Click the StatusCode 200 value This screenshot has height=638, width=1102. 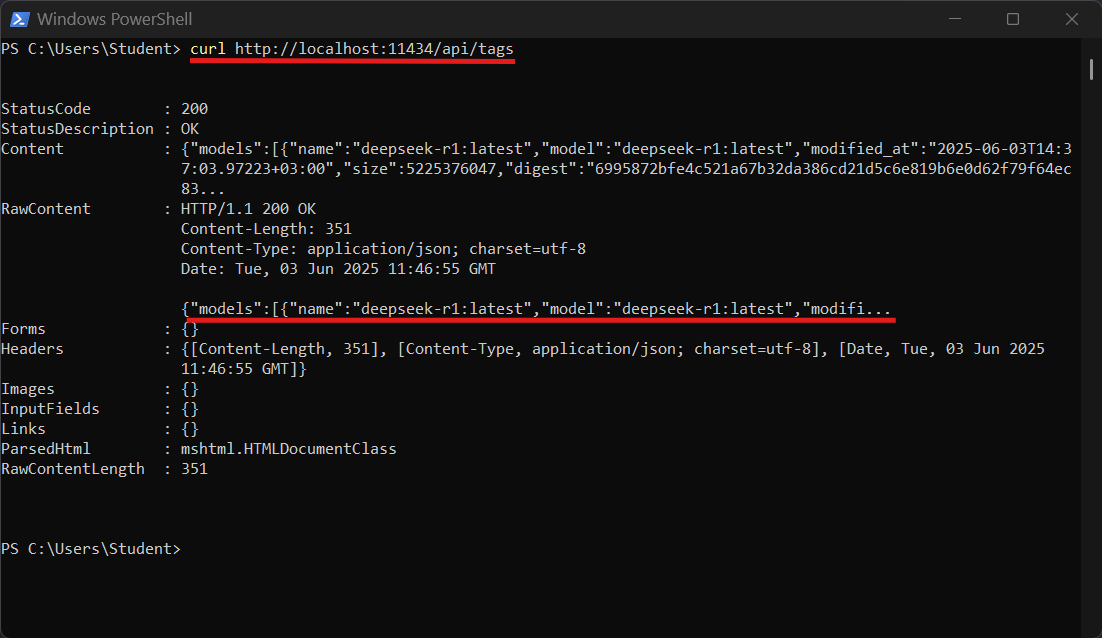click(195, 109)
